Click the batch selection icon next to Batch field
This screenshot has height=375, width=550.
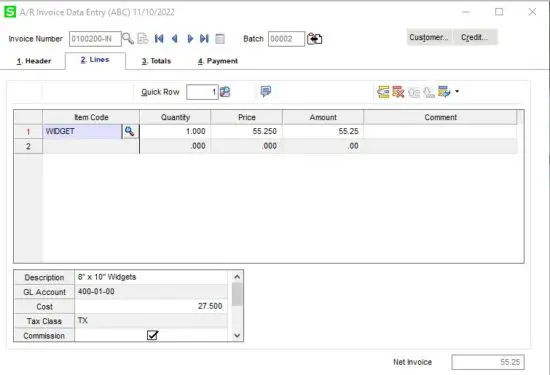tap(315, 39)
